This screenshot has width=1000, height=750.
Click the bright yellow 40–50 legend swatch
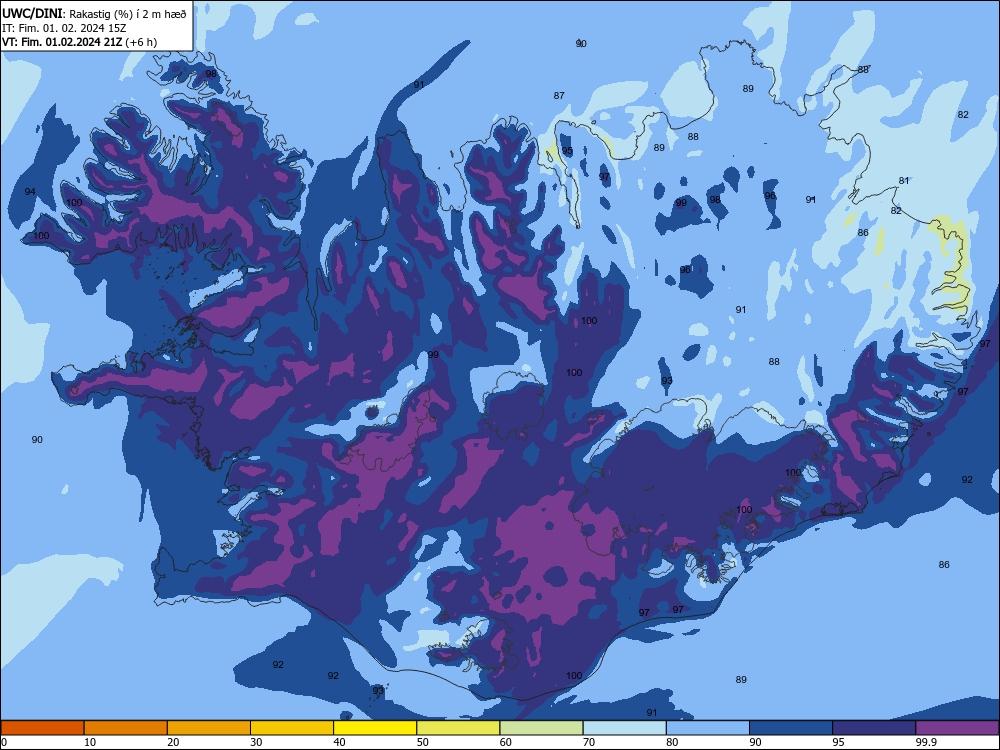[x=375, y=728]
